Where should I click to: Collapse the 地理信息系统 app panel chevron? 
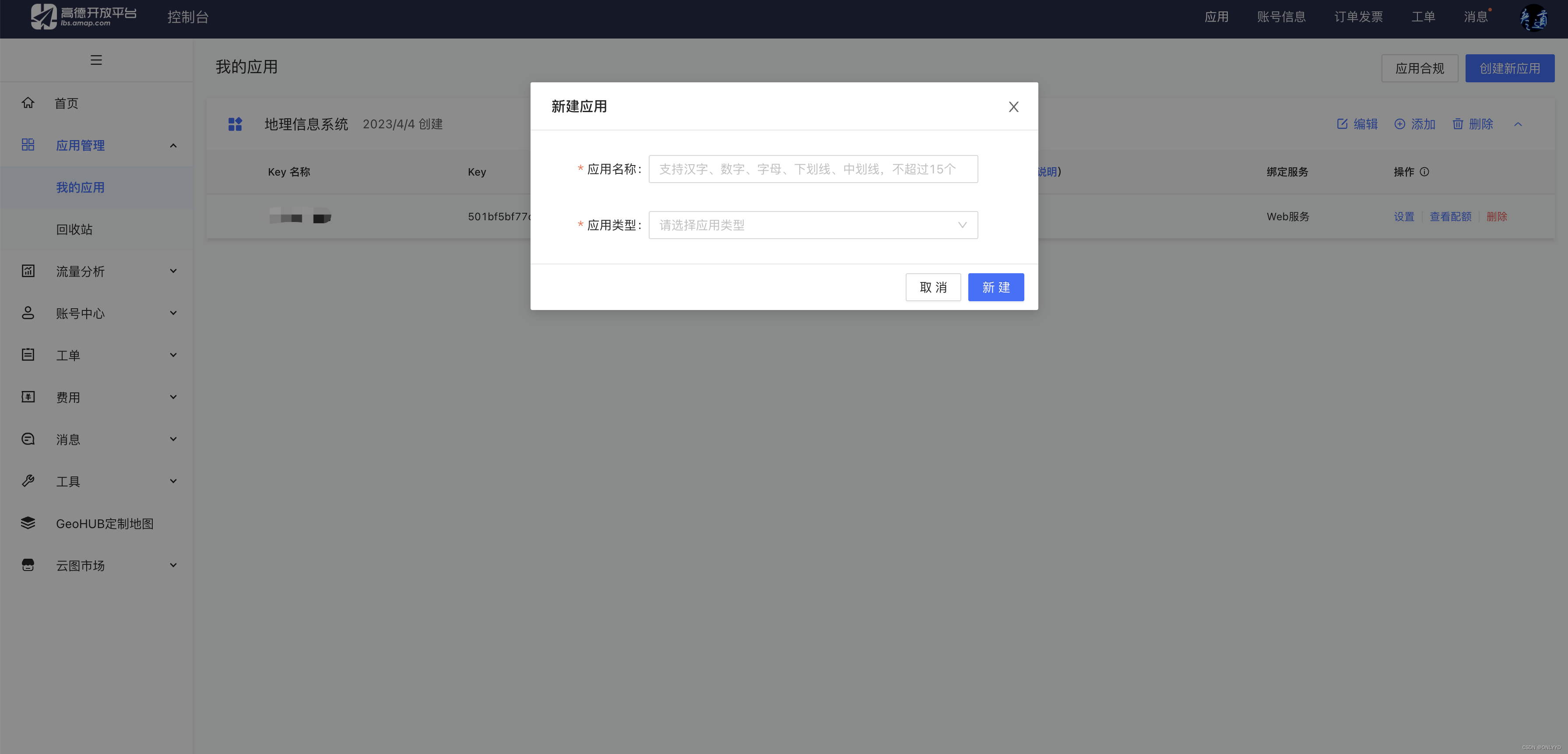pyautogui.click(x=1518, y=124)
